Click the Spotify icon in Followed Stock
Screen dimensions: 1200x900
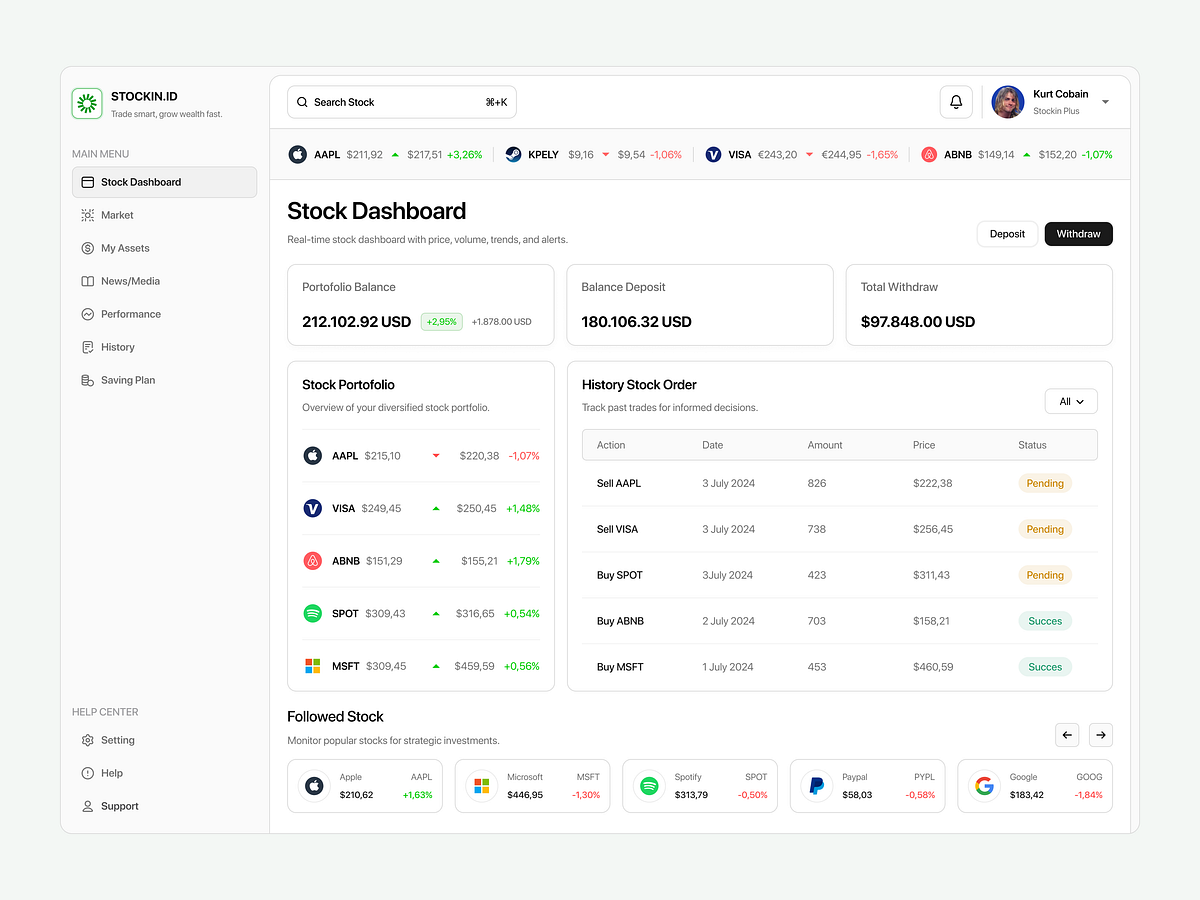[x=649, y=786]
